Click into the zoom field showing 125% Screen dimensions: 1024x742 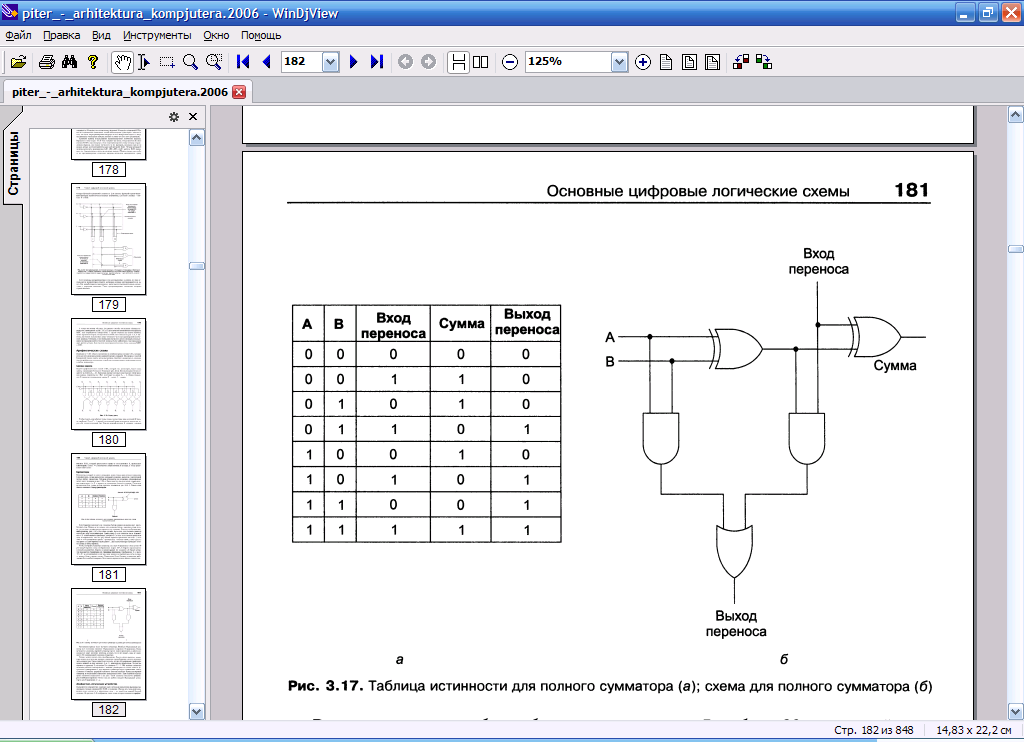coord(569,62)
